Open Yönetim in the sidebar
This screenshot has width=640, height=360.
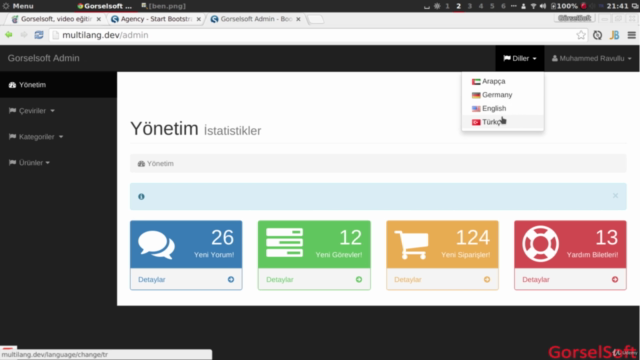click(58, 85)
